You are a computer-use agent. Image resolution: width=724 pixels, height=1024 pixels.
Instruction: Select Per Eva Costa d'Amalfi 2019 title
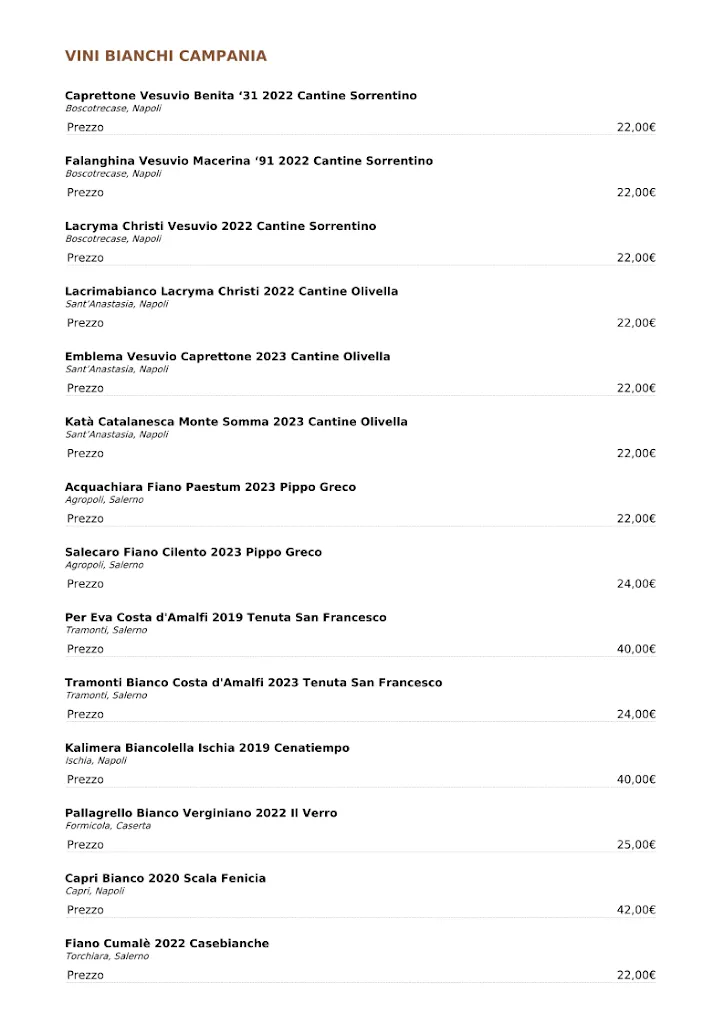pos(225,618)
